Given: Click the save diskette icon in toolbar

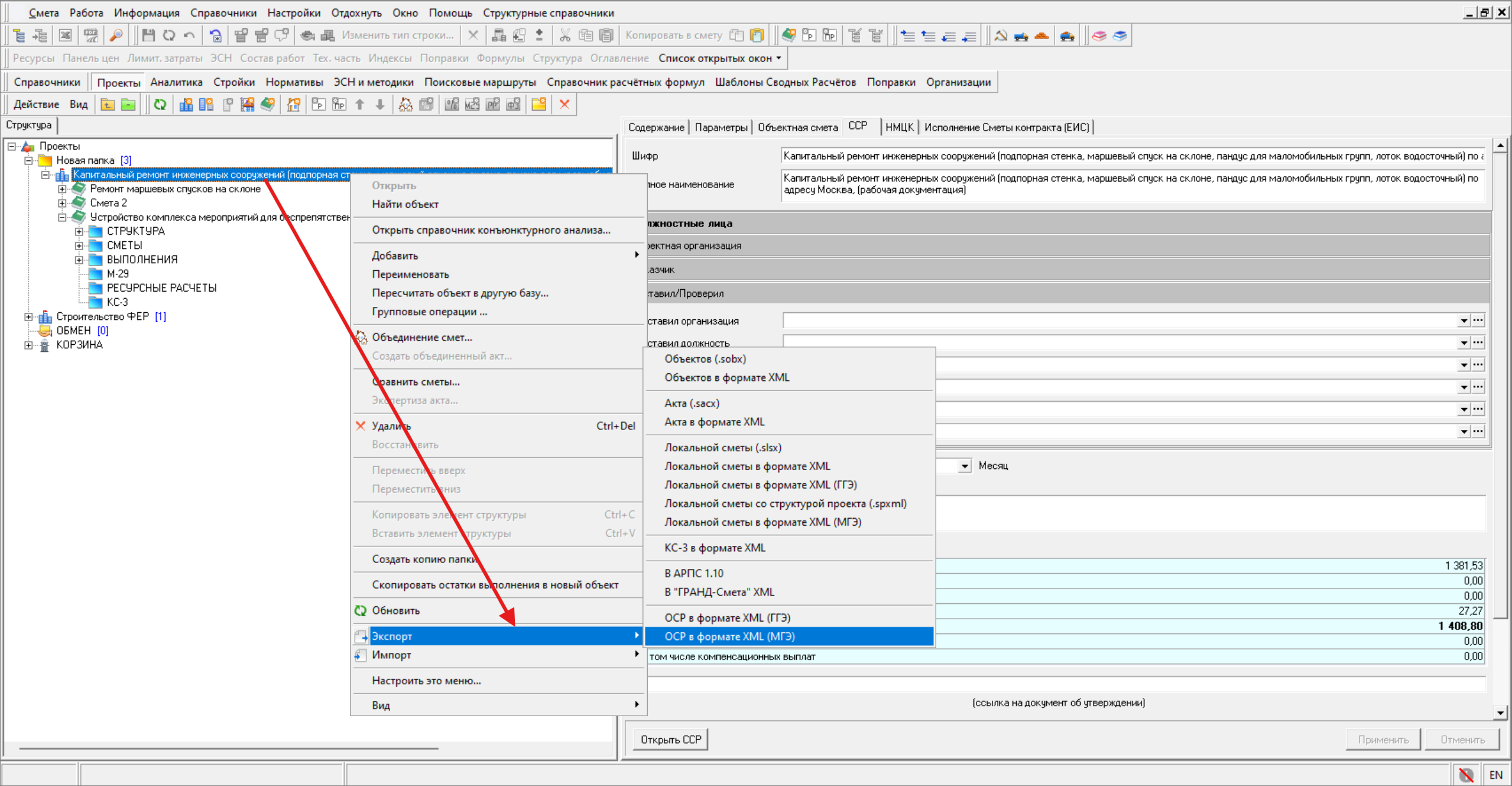Looking at the screenshot, I should pos(148,35).
